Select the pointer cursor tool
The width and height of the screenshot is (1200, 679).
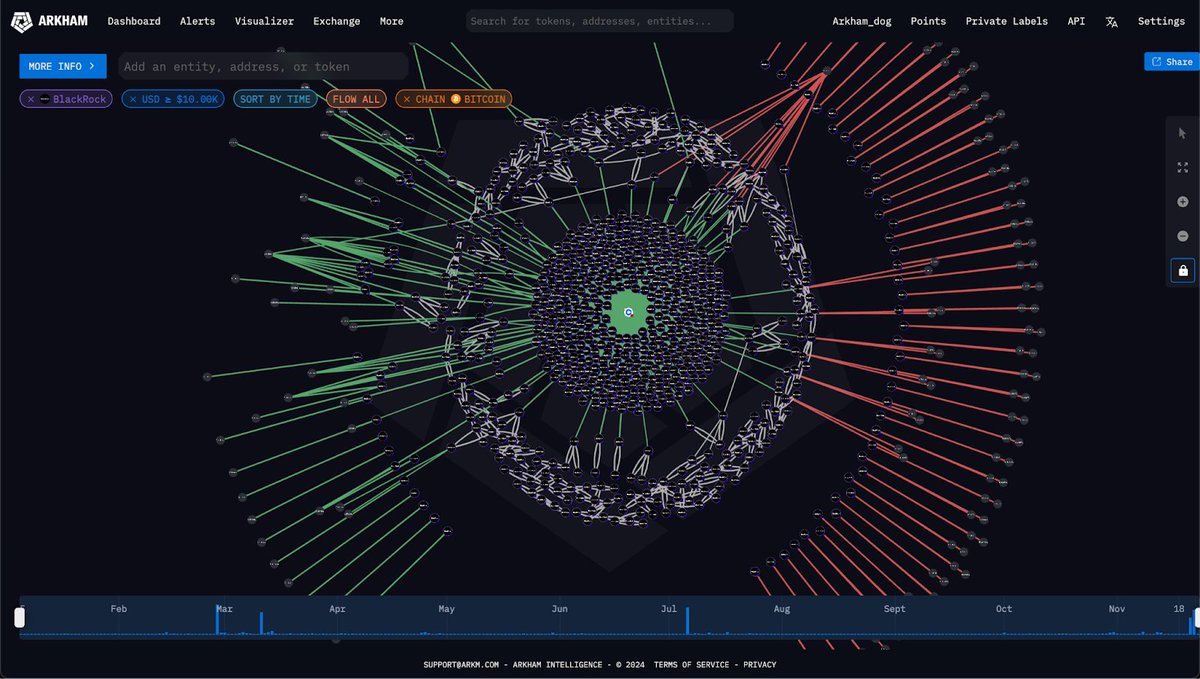pos(1182,133)
